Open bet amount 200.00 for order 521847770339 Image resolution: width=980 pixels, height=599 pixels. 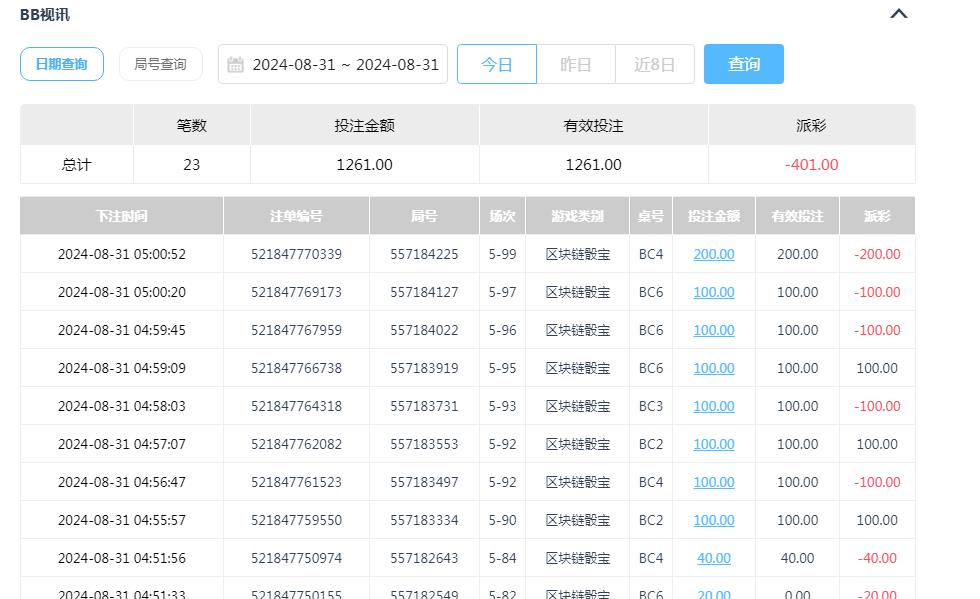(x=713, y=254)
